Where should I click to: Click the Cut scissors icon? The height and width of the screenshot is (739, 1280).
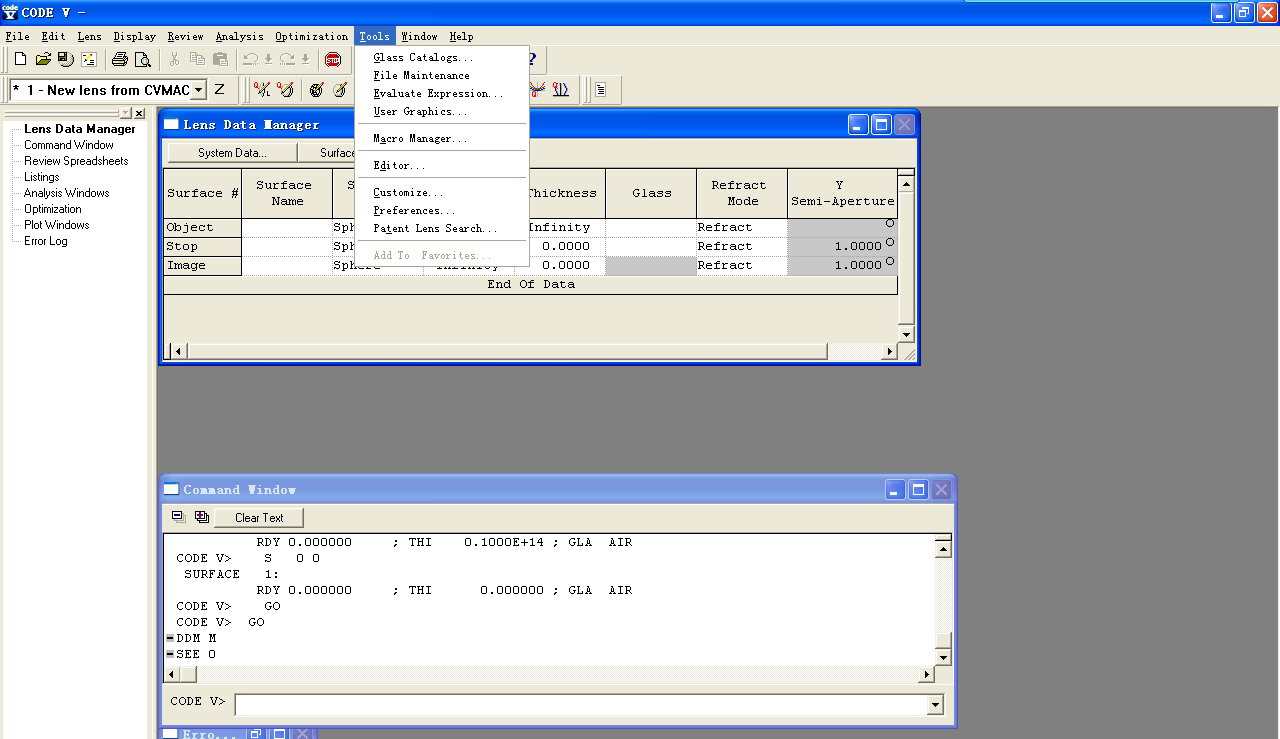coord(174,59)
